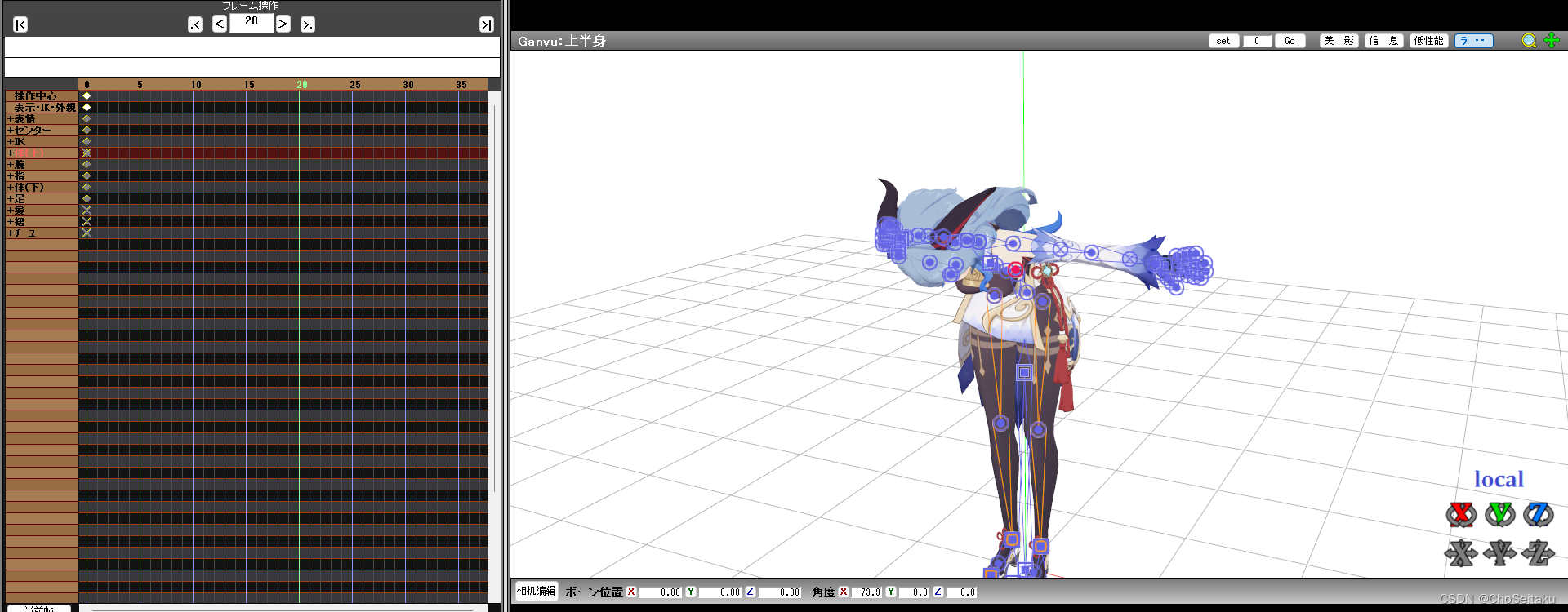Expand the 足 leg timeline group

(x=11, y=199)
